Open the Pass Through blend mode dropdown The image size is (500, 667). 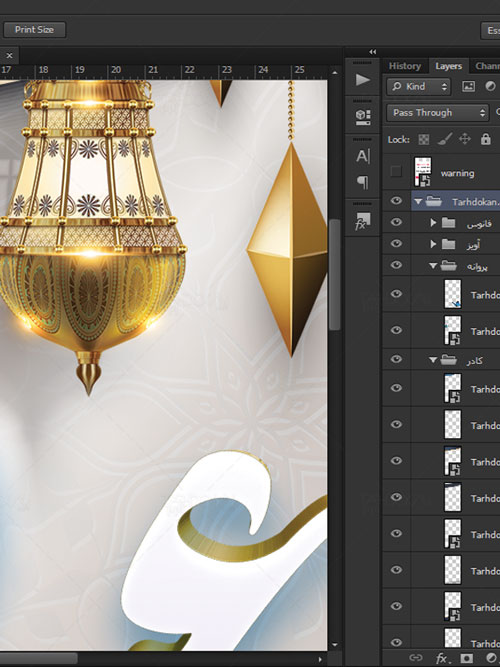tap(438, 113)
